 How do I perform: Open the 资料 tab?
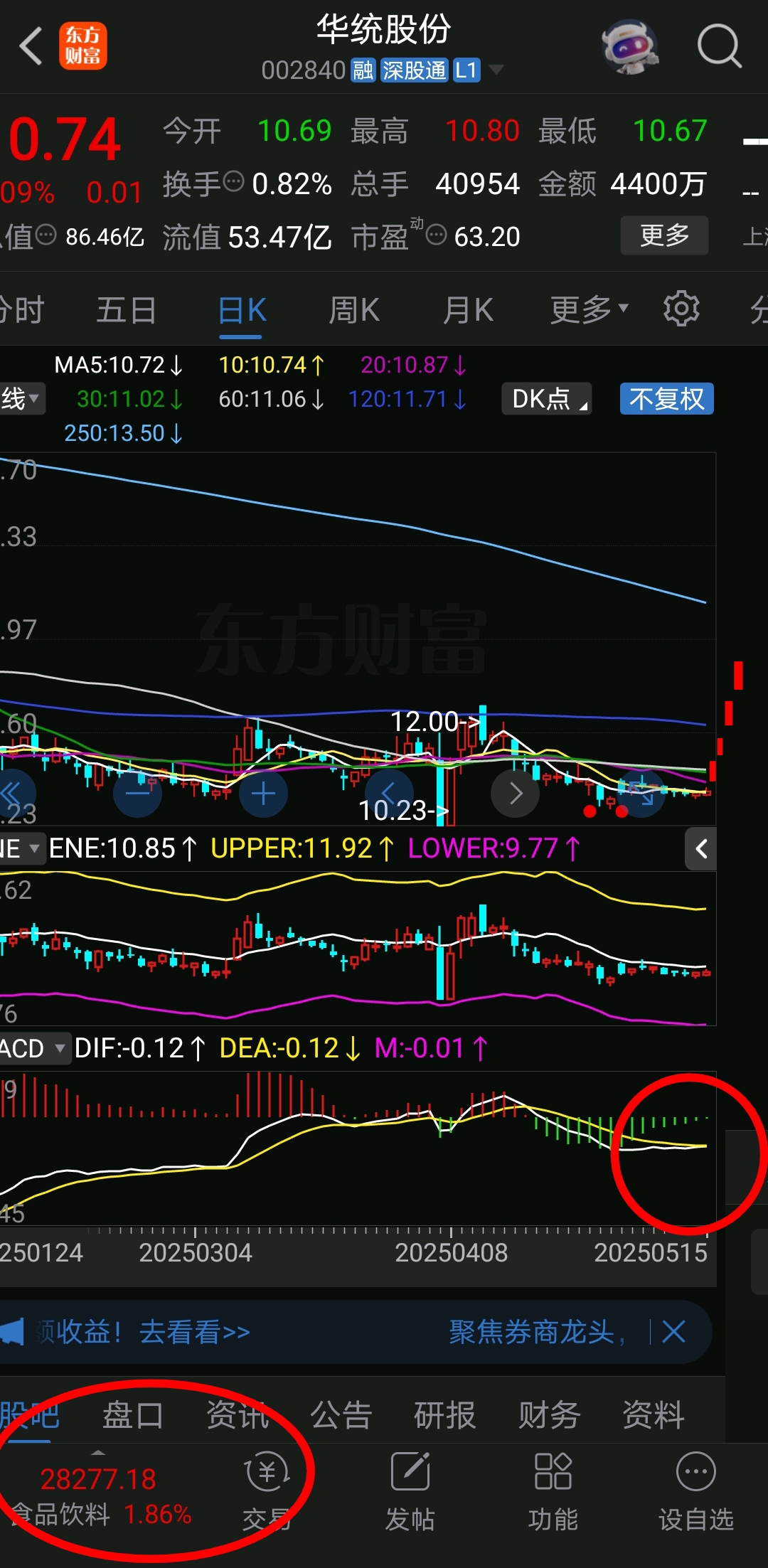point(654,1416)
